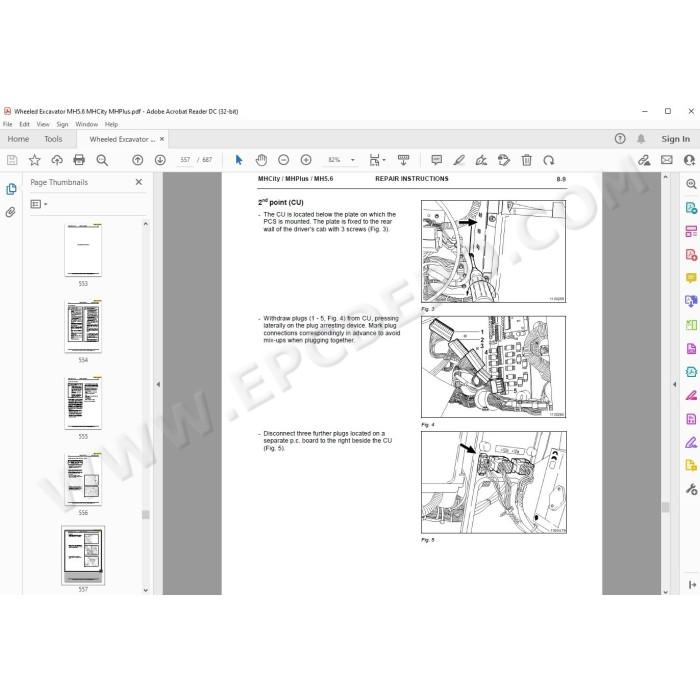Open the Sign menu

62,124
